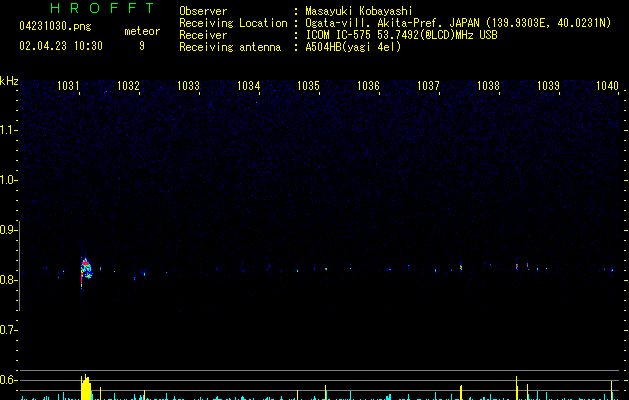The width and height of the screenshot is (629, 400).
Task: Click the HROFFT title text
Action: [x=102, y=8]
